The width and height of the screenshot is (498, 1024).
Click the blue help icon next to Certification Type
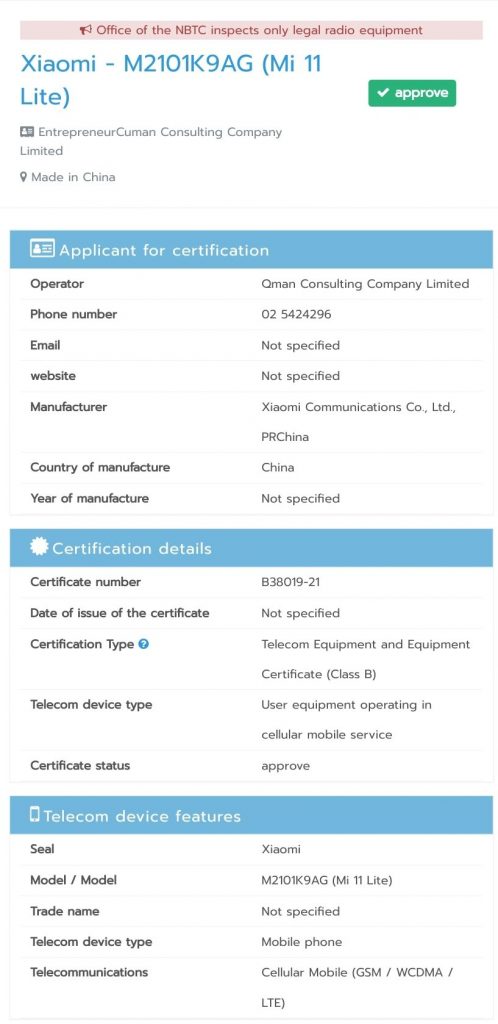coord(144,643)
